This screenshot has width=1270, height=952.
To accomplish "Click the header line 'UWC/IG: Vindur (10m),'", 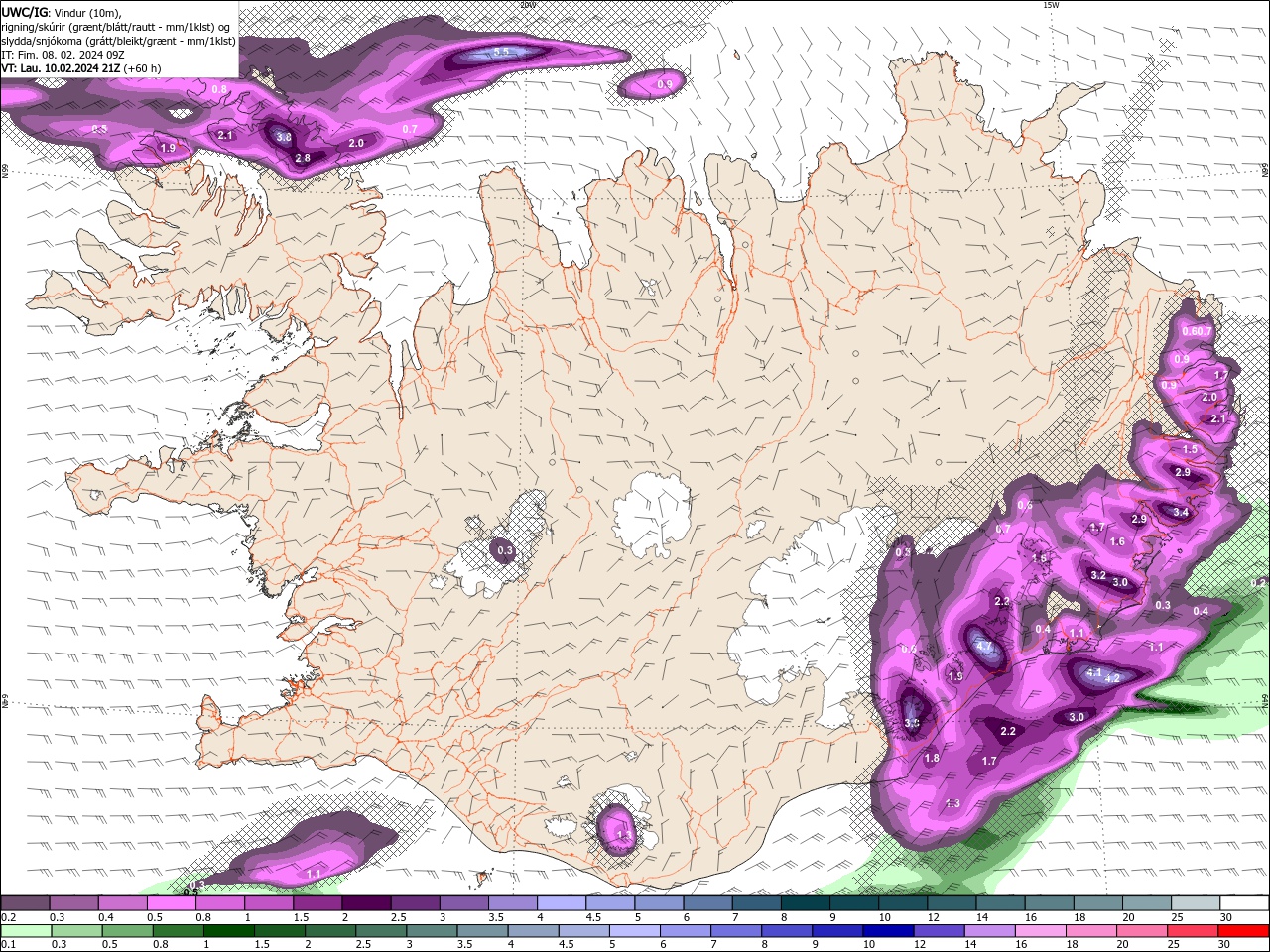I will tap(62, 12).
